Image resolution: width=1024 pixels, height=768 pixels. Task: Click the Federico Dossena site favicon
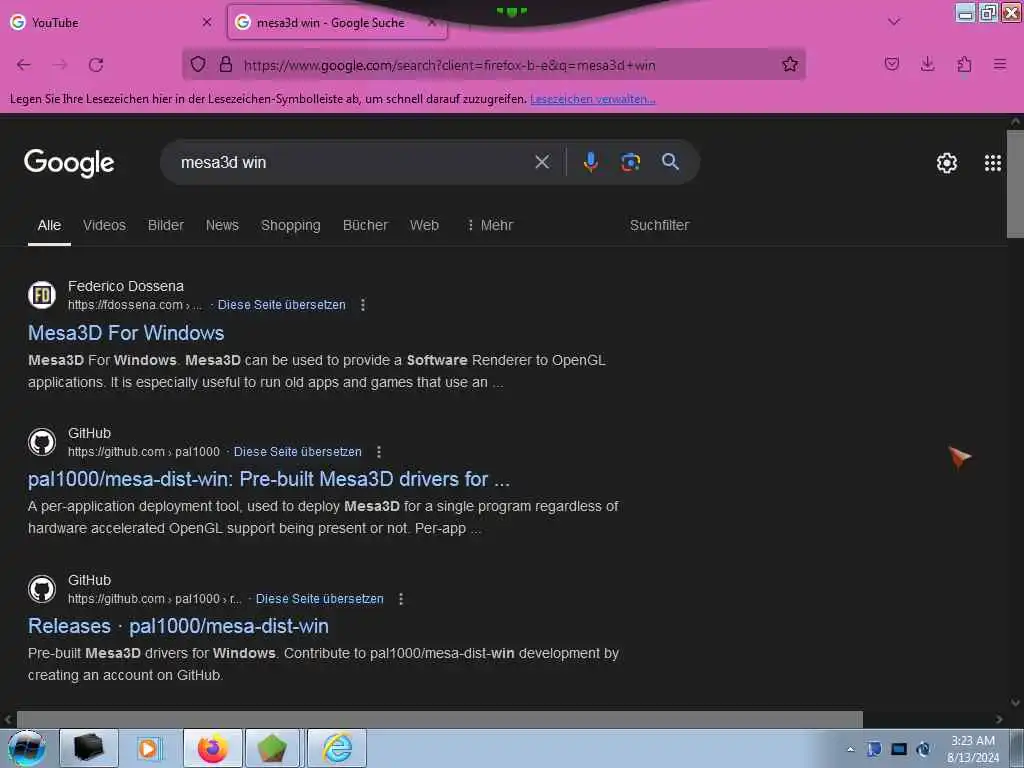[x=42, y=295]
